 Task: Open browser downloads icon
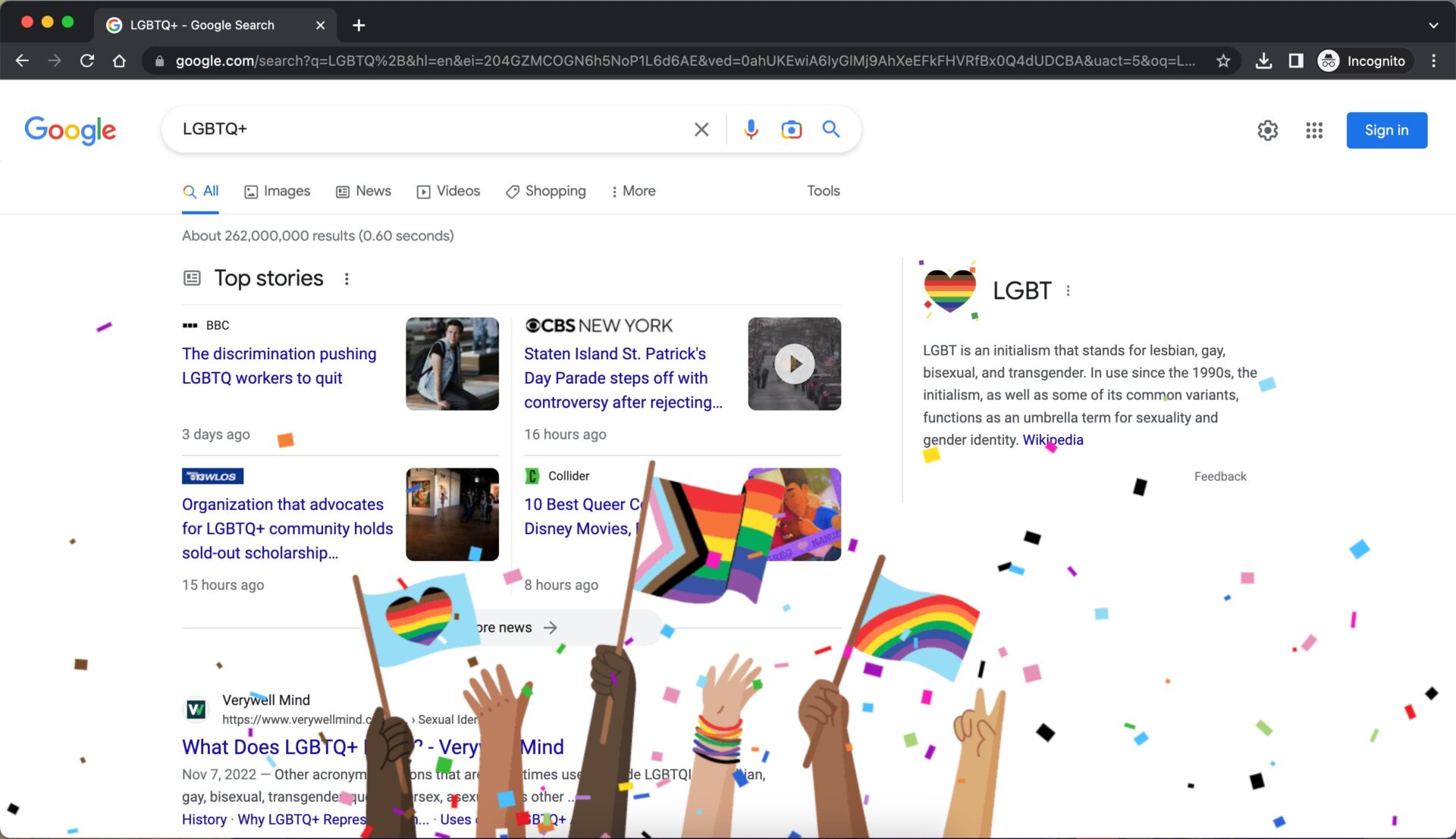pyautogui.click(x=1263, y=61)
